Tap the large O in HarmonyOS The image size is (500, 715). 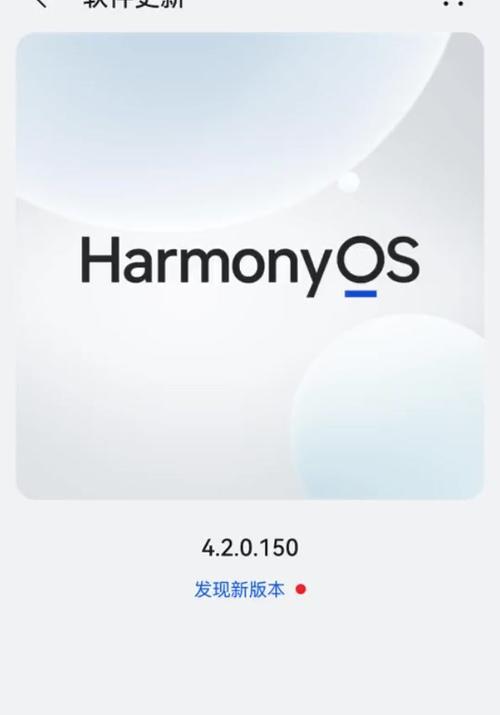(360, 260)
